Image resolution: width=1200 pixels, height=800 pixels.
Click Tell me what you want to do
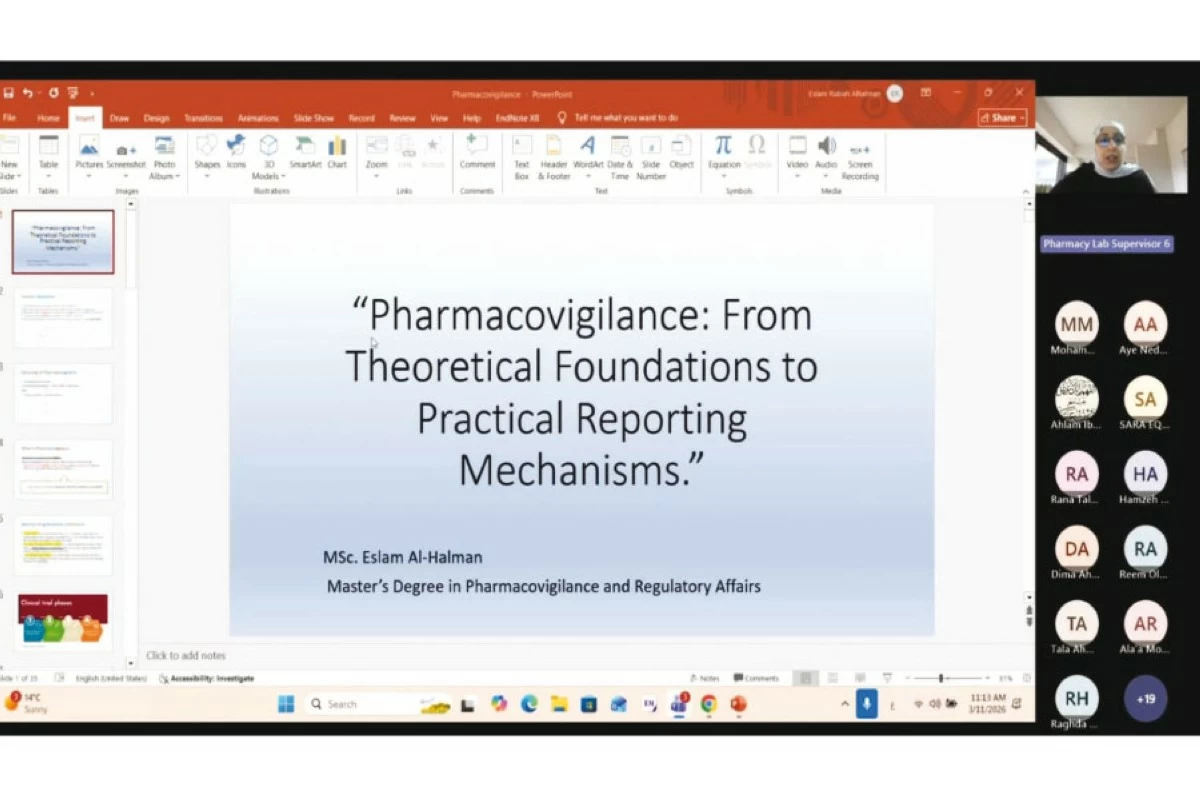[626, 118]
